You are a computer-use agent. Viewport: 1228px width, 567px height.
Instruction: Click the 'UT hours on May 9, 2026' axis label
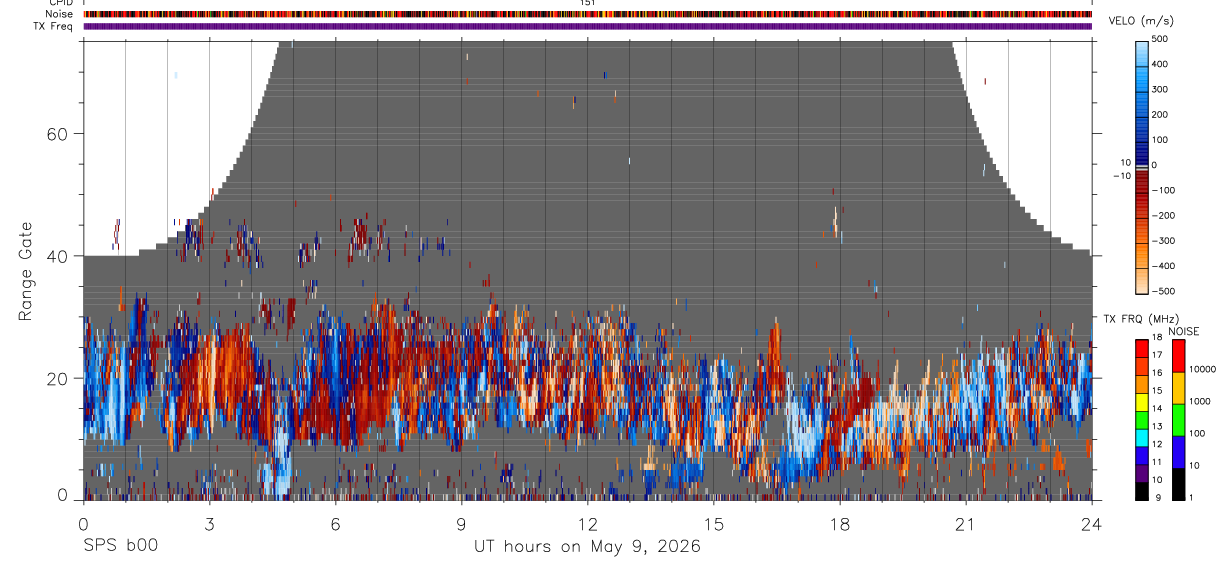pos(587,547)
